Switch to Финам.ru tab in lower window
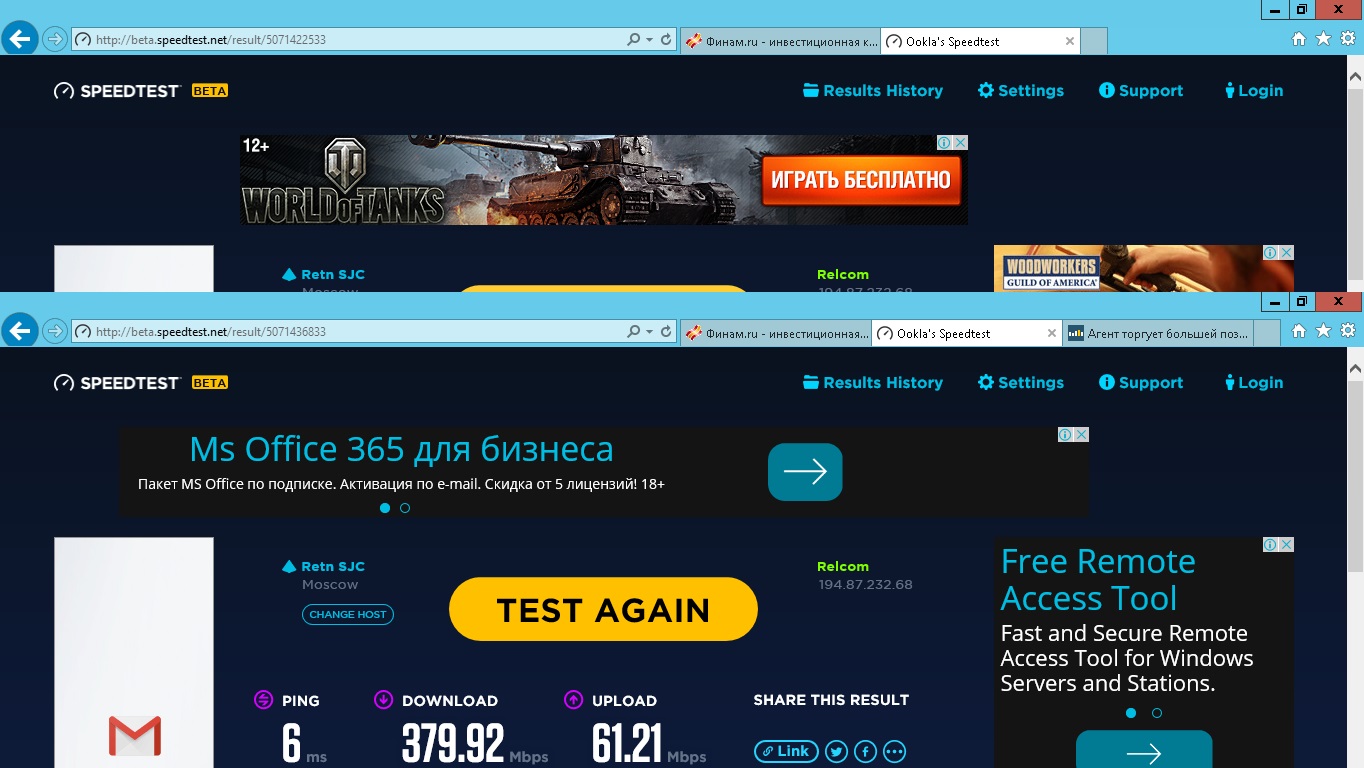The height and width of the screenshot is (768, 1364). tap(777, 334)
